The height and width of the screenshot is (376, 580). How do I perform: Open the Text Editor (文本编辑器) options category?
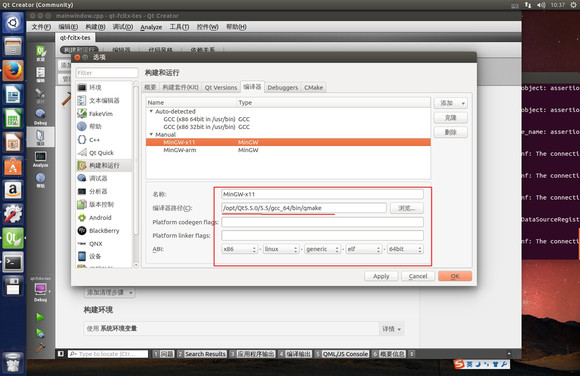click(104, 101)
